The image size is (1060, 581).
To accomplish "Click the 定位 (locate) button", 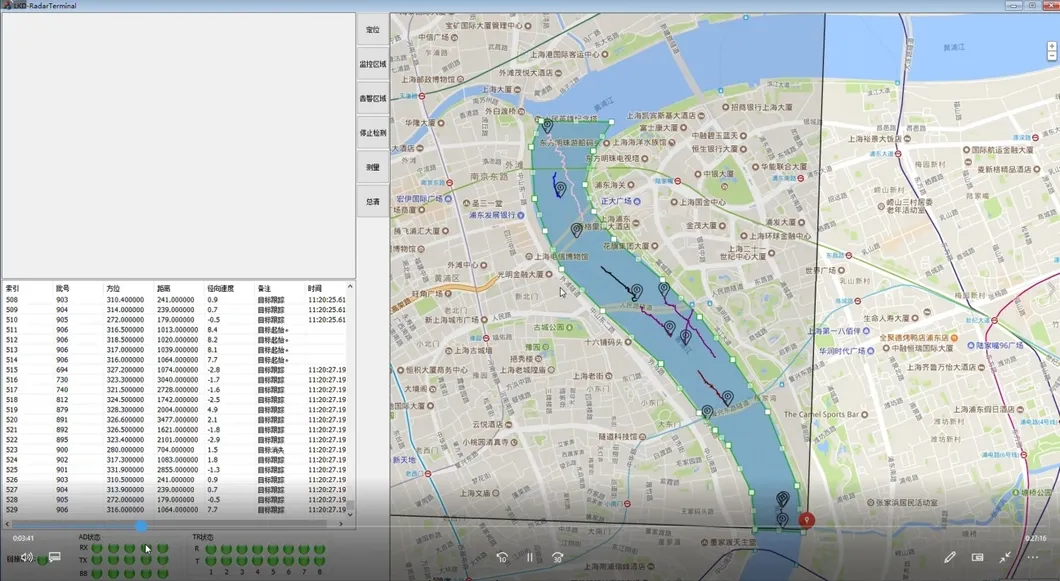I will click(x=372, y=30).
